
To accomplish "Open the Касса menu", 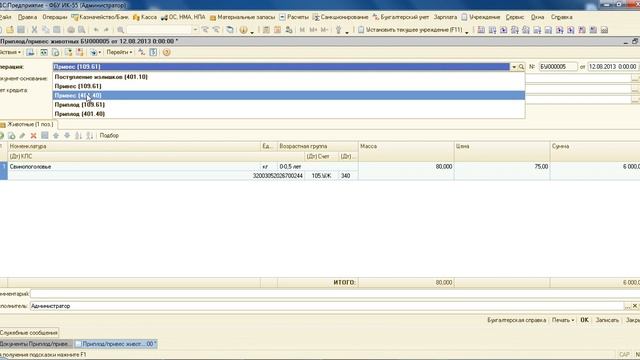I will [x=145, y=17].
